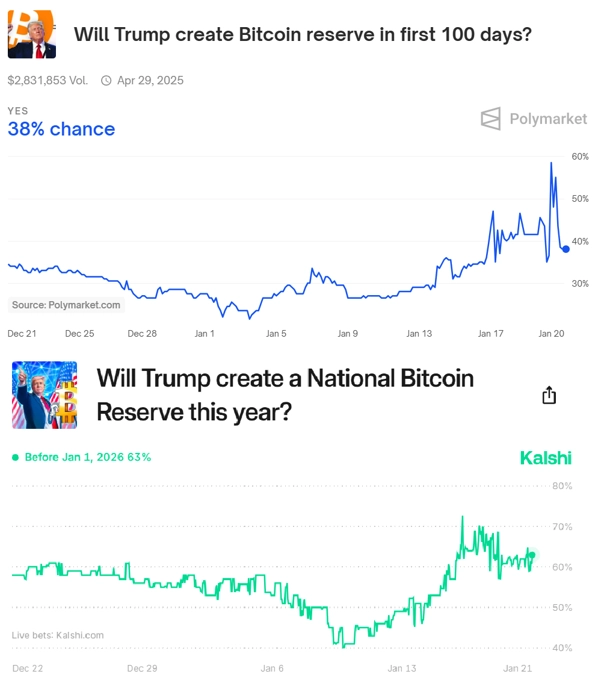Click the blue endpoint dot on Polymarket chart
This screenshot has width=604, height=683.
click(x=565, y=249)
